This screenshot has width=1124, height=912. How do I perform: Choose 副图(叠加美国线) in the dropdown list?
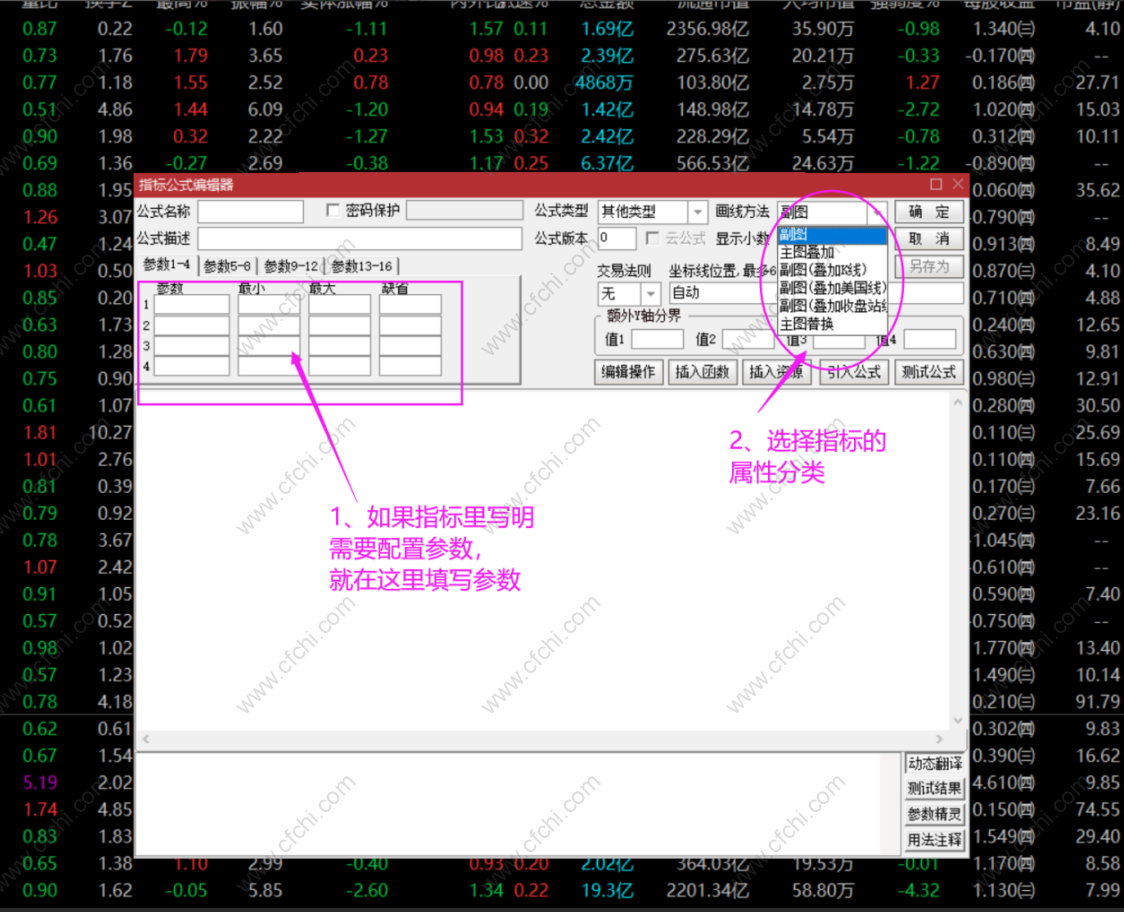pyautogui.click(x=832, y=288)
